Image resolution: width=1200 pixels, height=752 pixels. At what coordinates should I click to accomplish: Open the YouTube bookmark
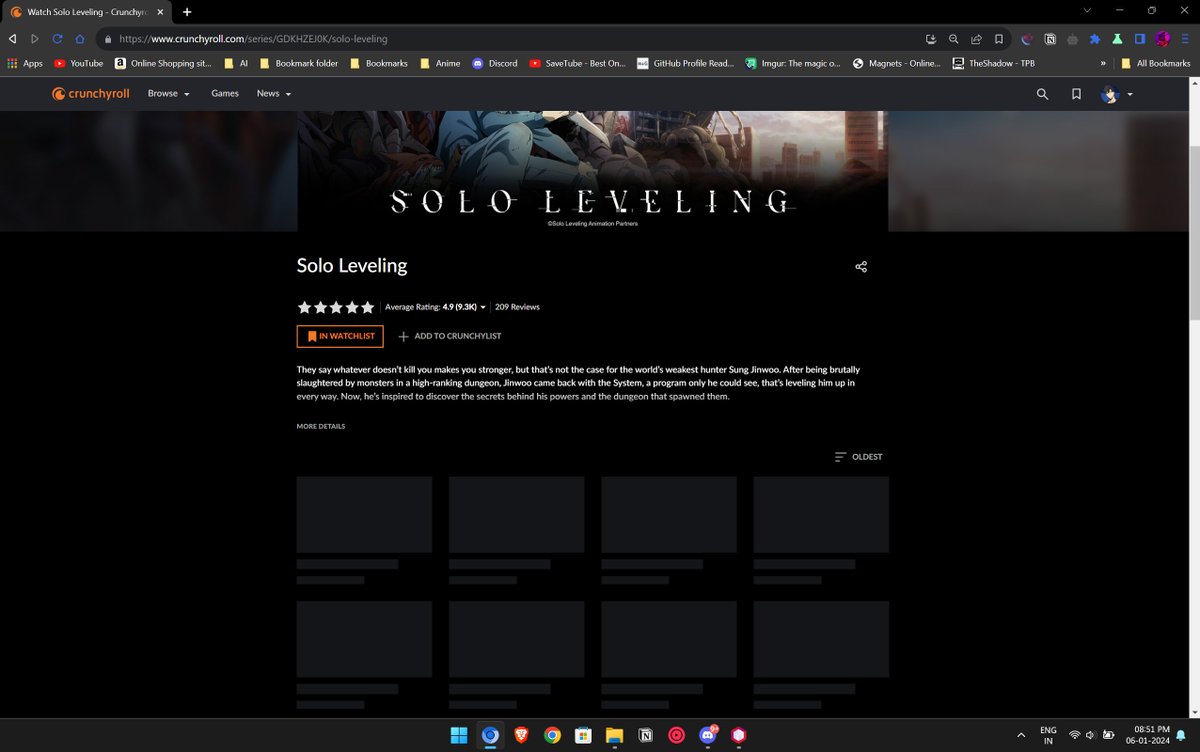click(79, 63)
